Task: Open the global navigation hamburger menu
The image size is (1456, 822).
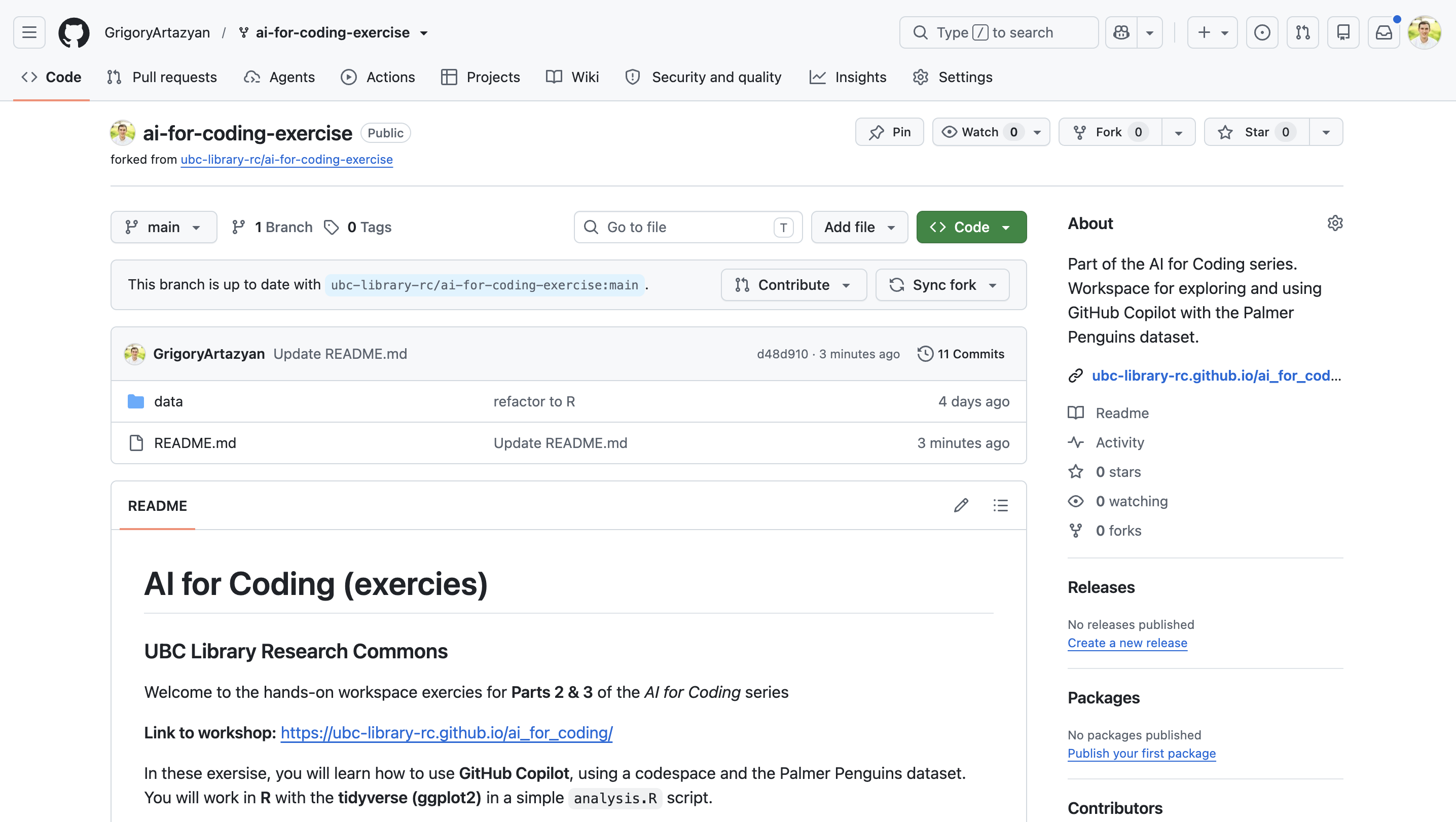Action: coord(29,32)
